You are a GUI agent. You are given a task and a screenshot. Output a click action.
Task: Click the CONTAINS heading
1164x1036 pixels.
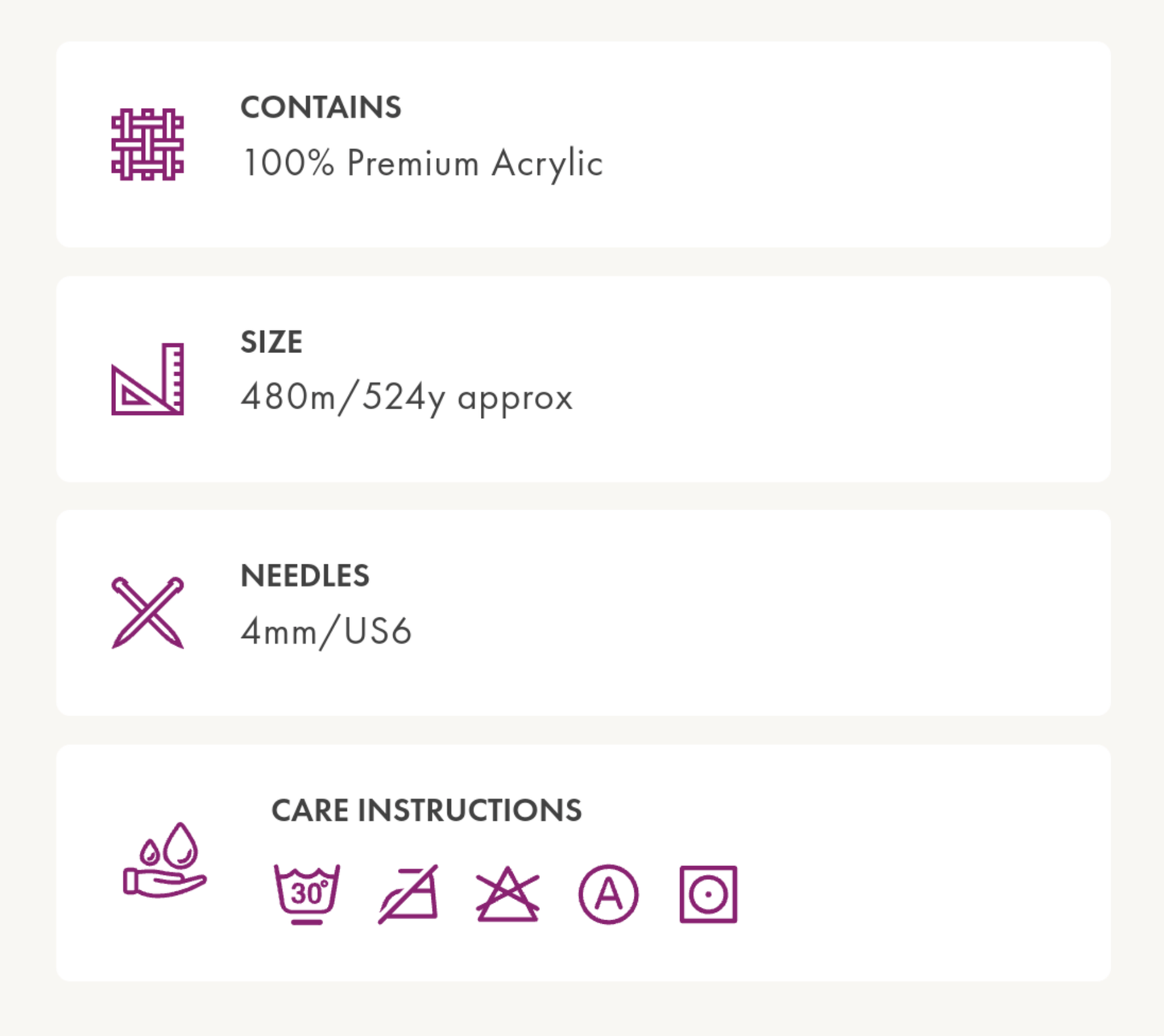point(321,107)
